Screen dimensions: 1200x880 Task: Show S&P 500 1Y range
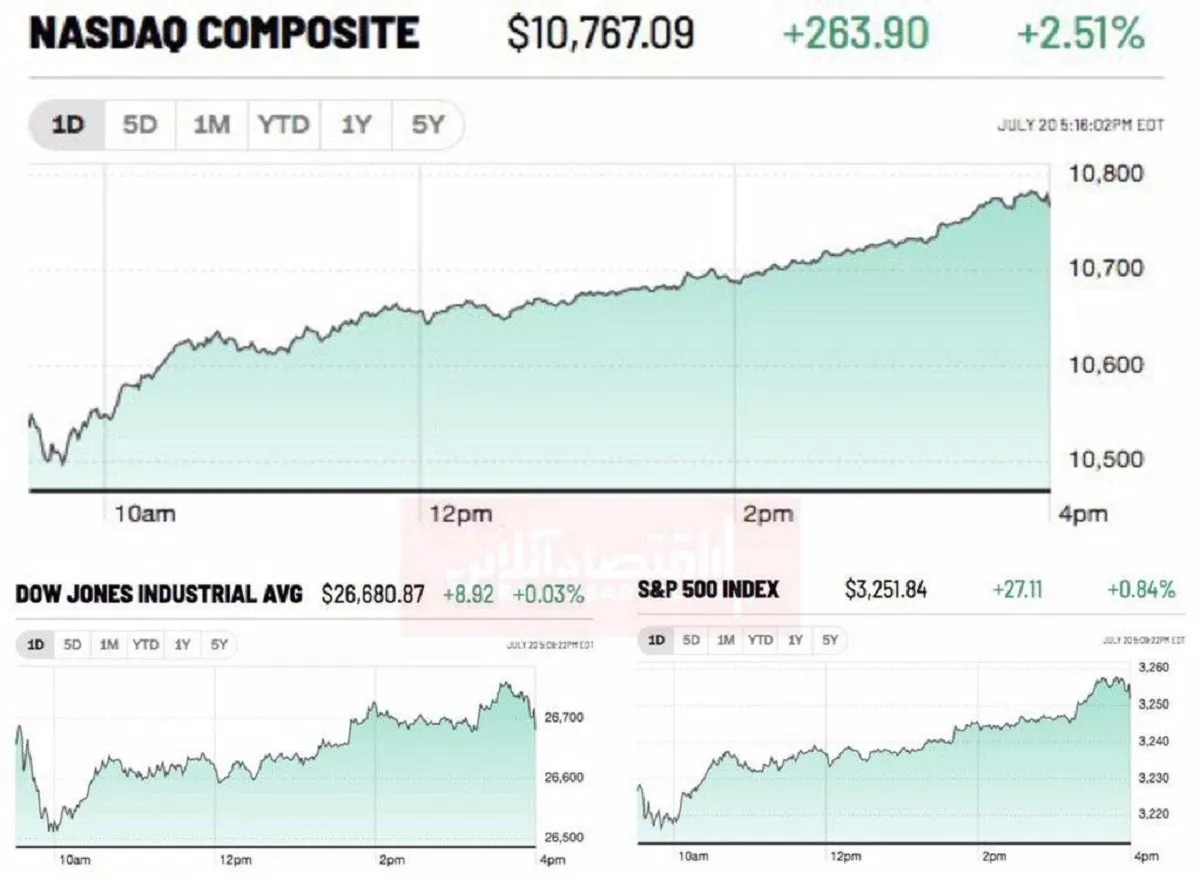pos(795,640)
